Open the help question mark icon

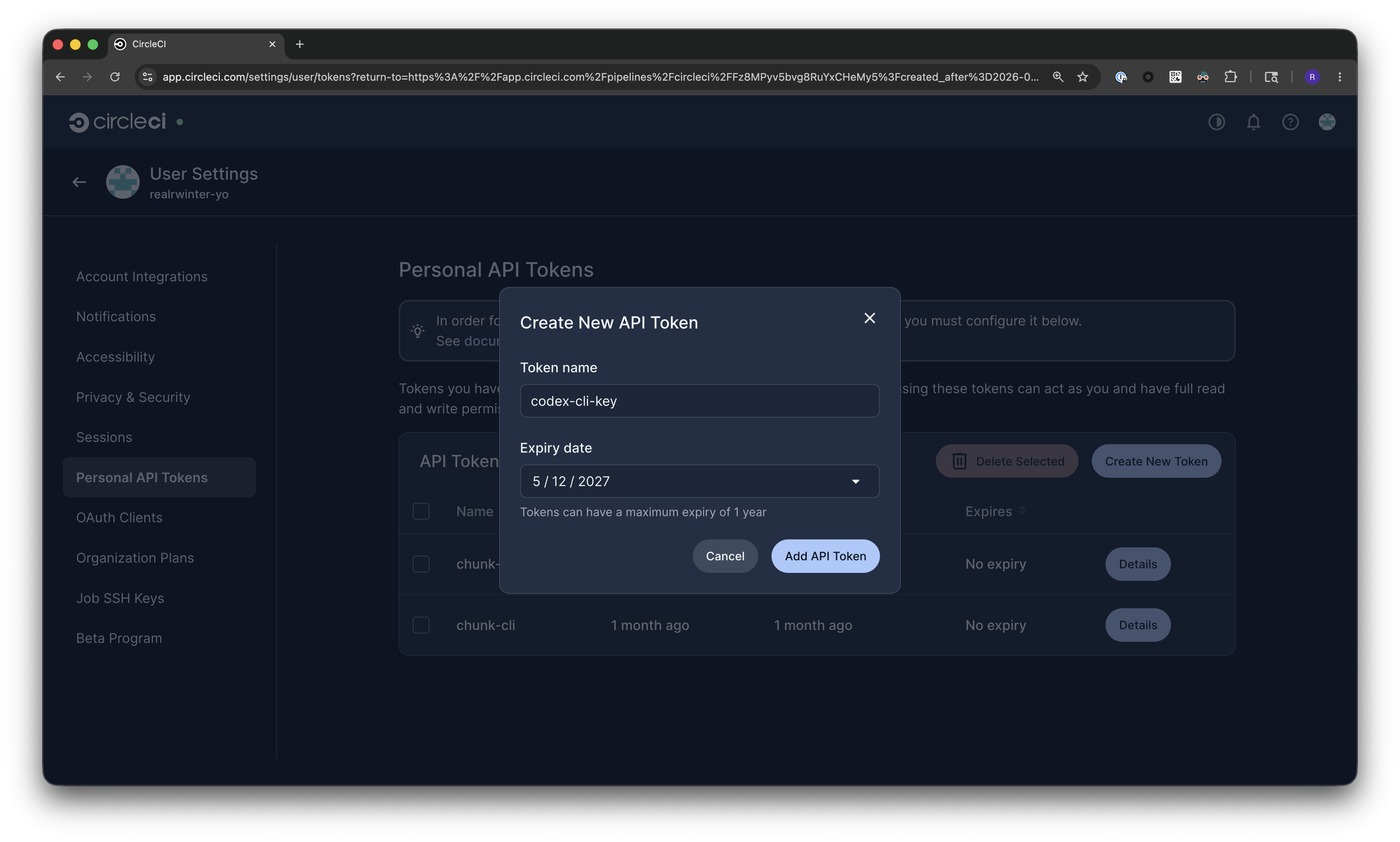[1290, 122]
